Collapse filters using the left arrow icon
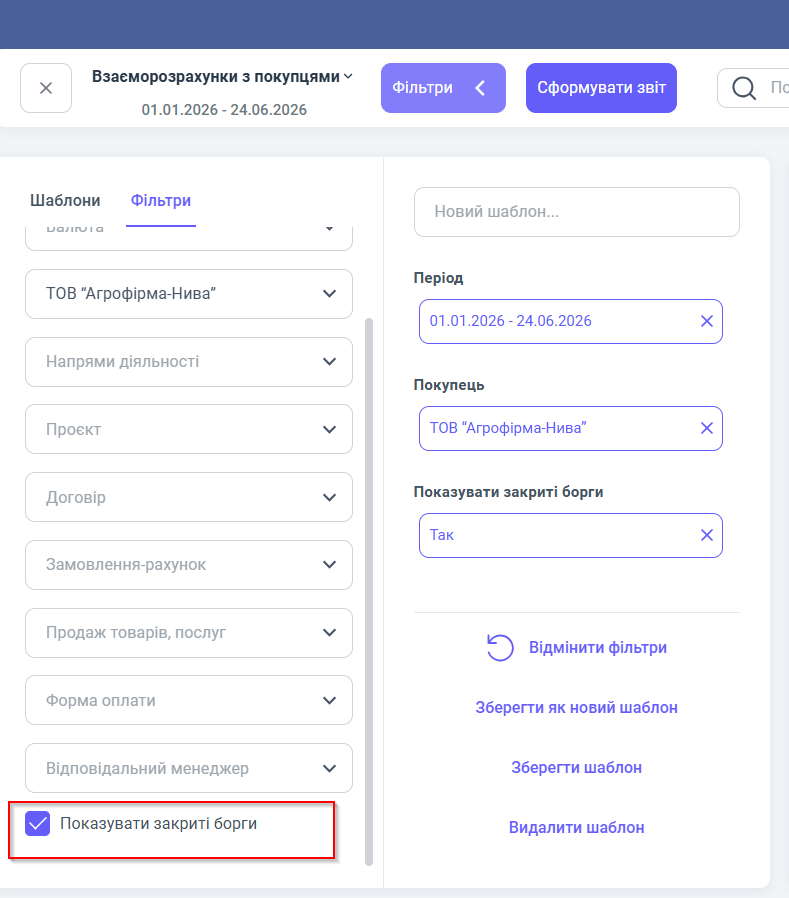This screenshot has height=898, width=789. click(480, 88)
